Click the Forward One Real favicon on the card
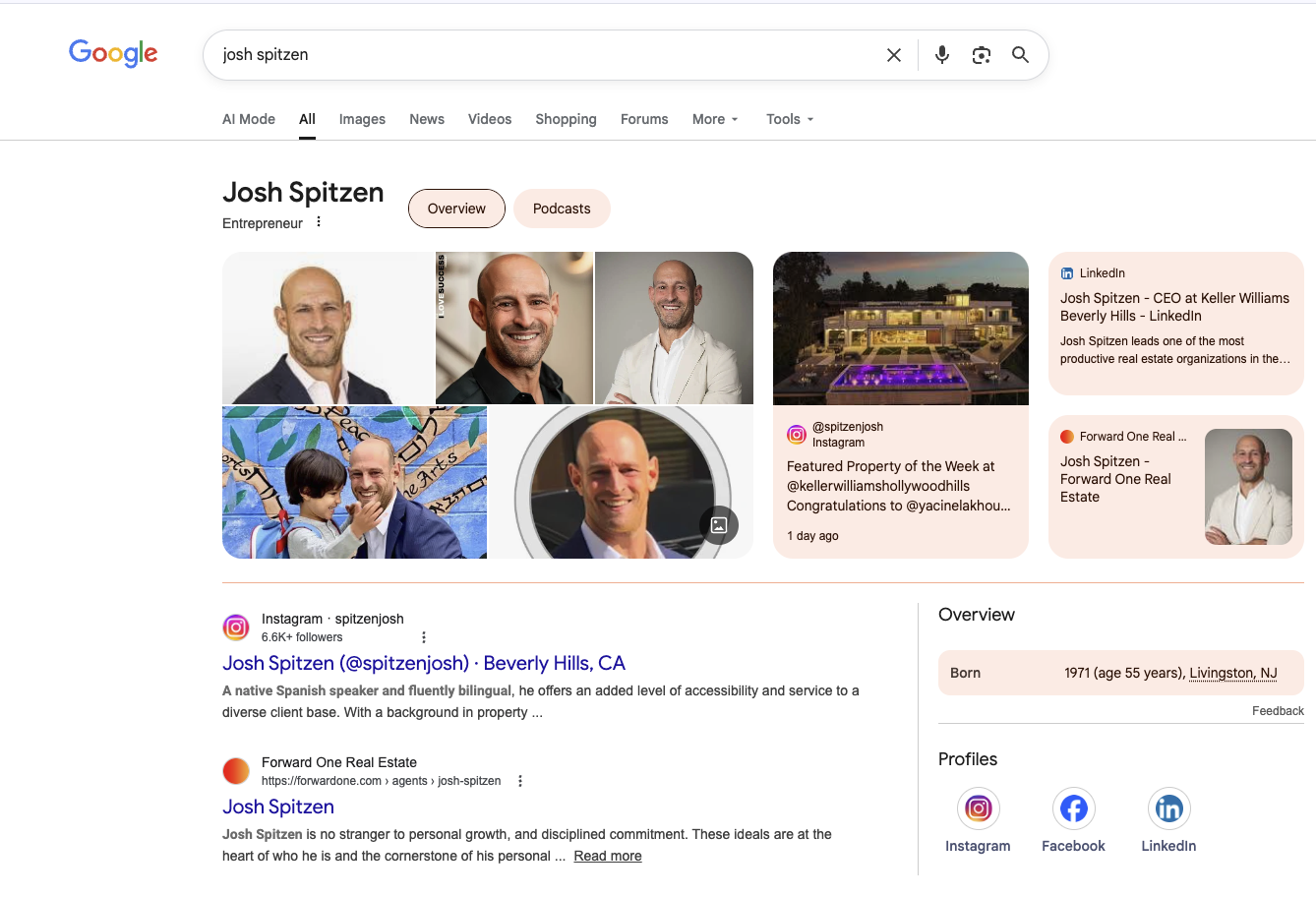Image resolution: width=1316 pixels, height=897 pixels. pos(1067,437)
